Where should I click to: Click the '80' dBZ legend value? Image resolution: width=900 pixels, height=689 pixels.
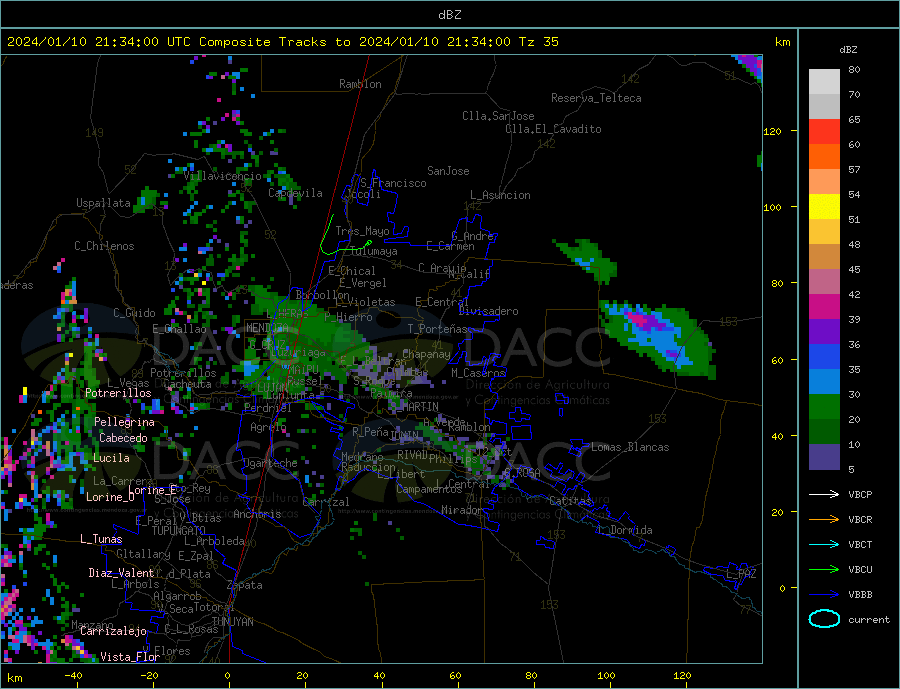click(x=854, y=69)
